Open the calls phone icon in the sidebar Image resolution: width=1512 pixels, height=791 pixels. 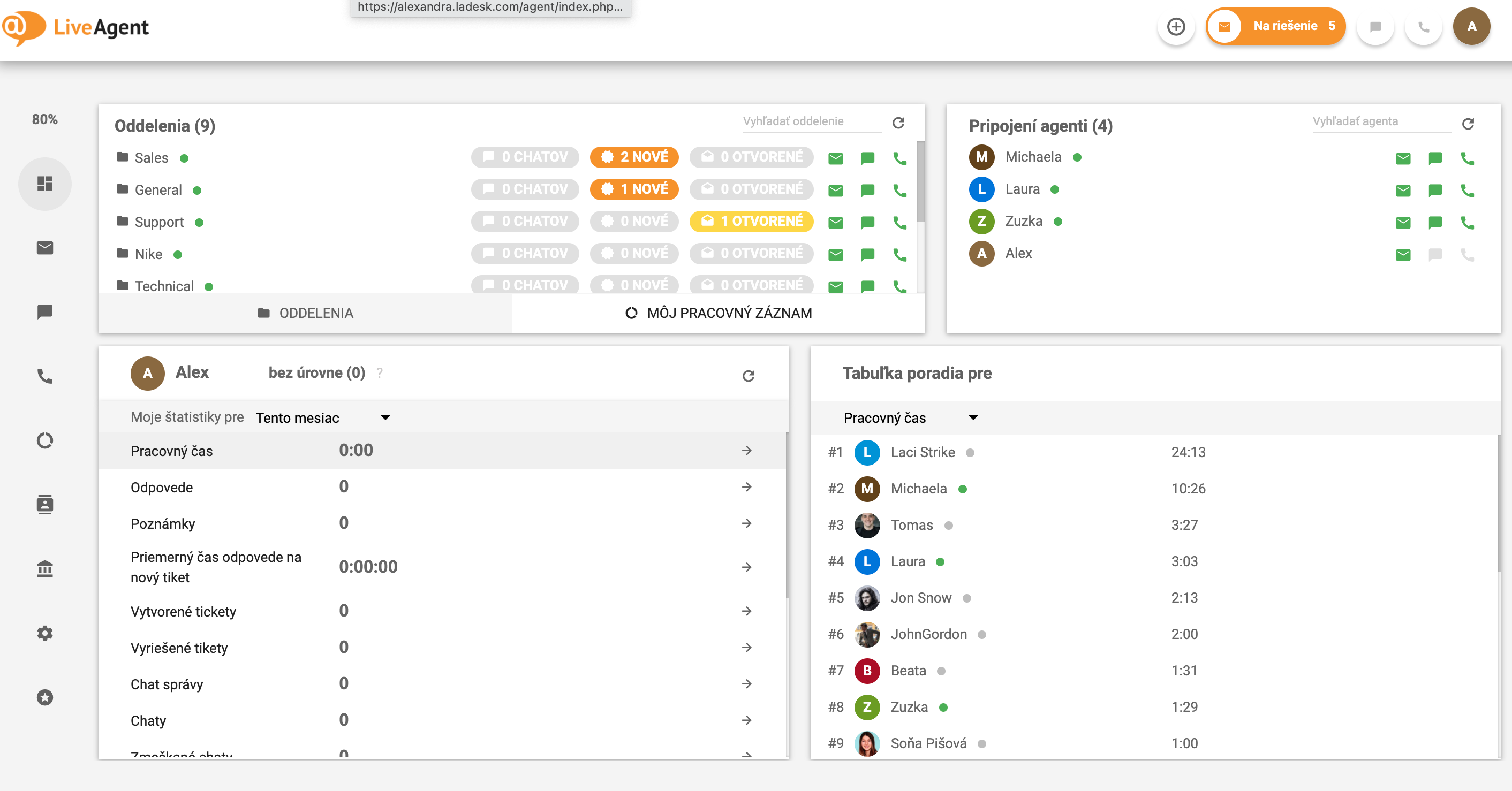(44, 376)
